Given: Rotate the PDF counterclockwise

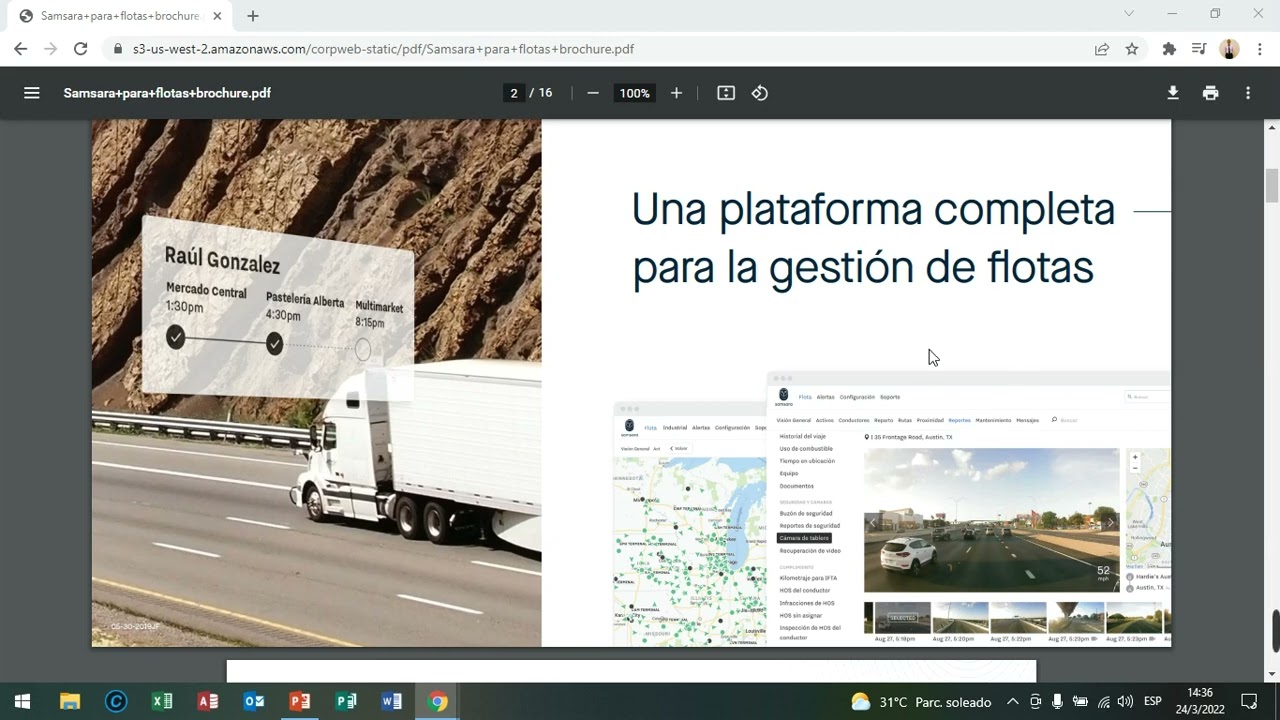Looking at the screenshot, I should coord(760,93).
